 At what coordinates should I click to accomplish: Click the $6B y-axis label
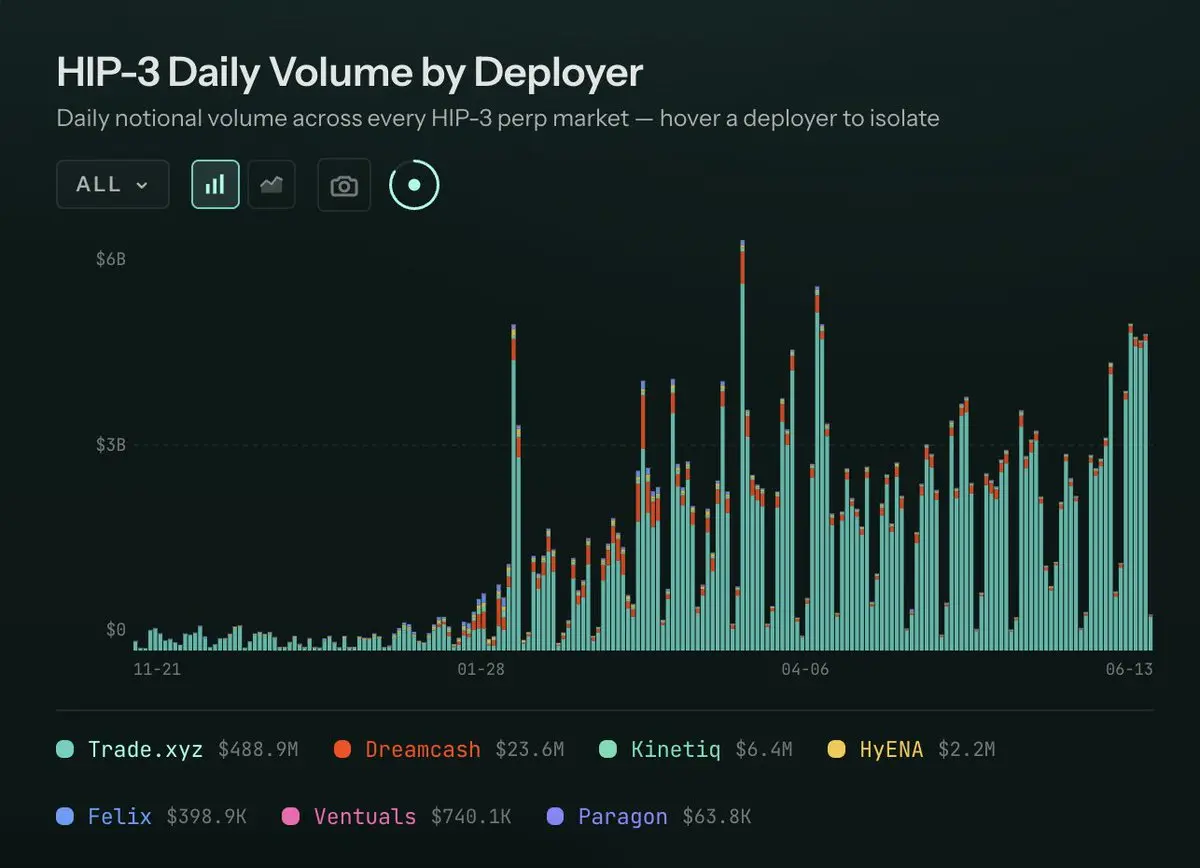click(x=110, y=259)
